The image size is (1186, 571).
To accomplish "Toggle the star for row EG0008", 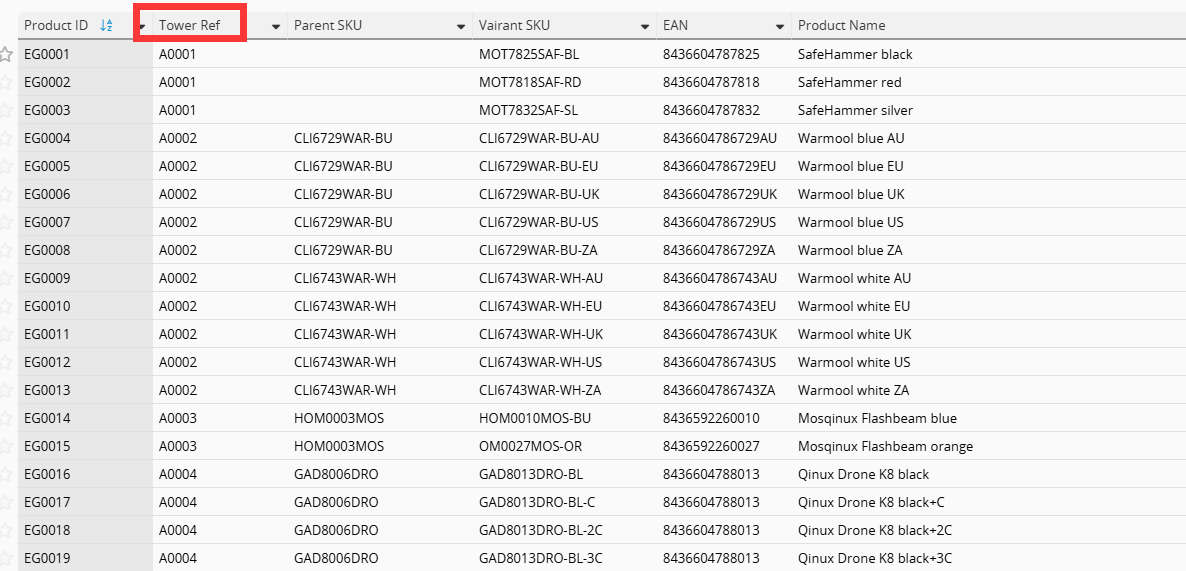I will click(5, 250).
